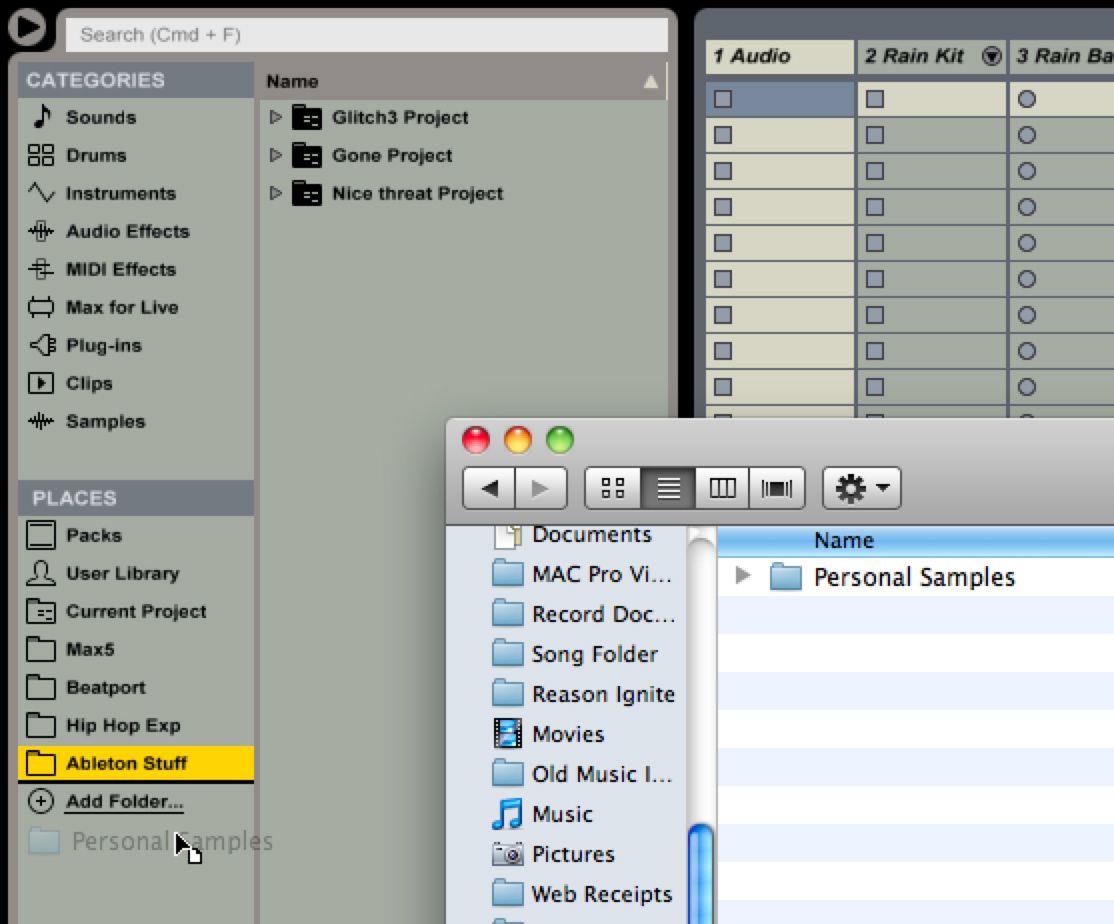Select the highlighted Ableton Stuff folder
This screenshot has width=1114, height=924.
click(x=136, y=763)
